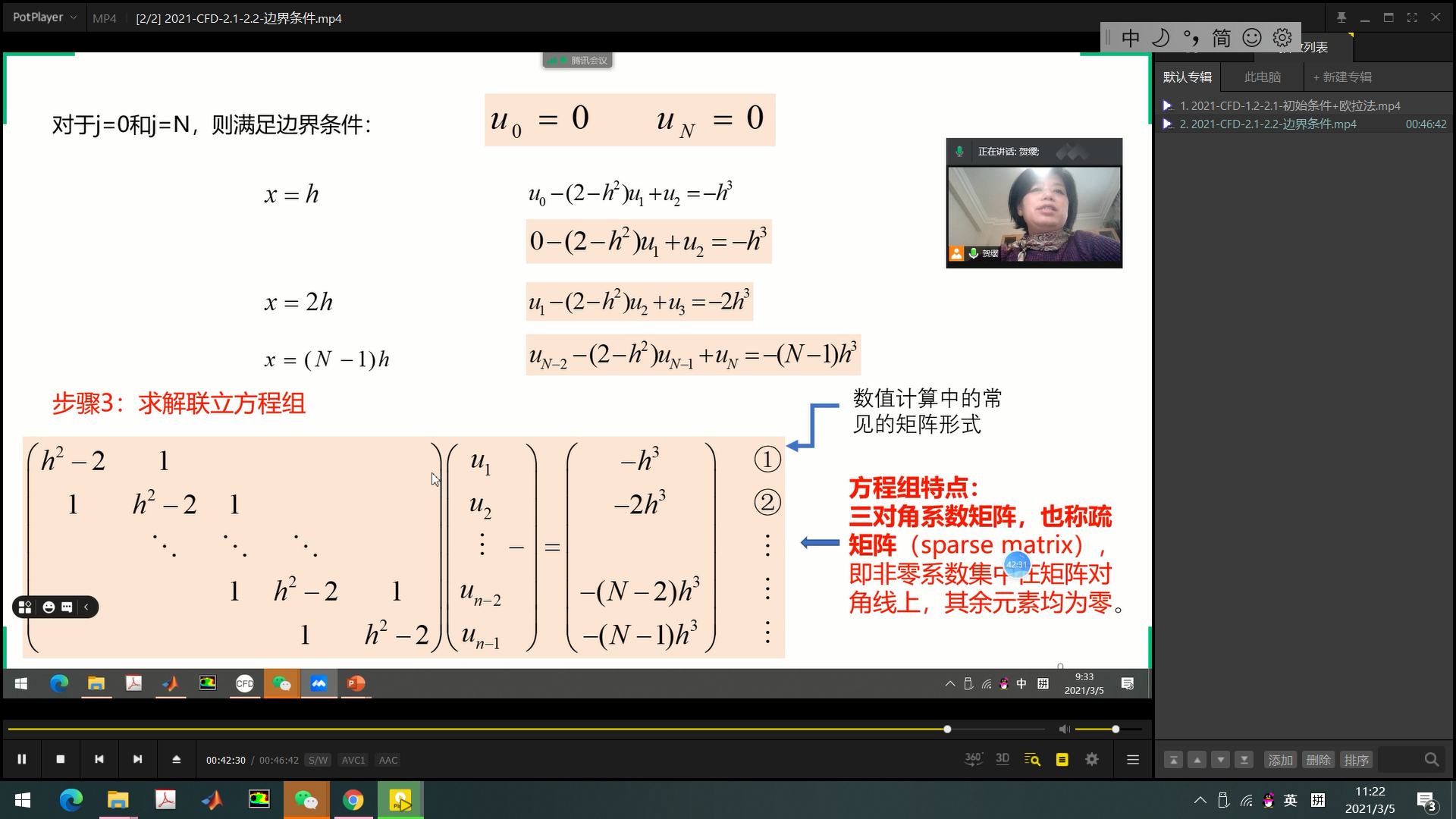1456x819 pixels.
Task: Open the scene search browser icon
Action: (1032, 758)
